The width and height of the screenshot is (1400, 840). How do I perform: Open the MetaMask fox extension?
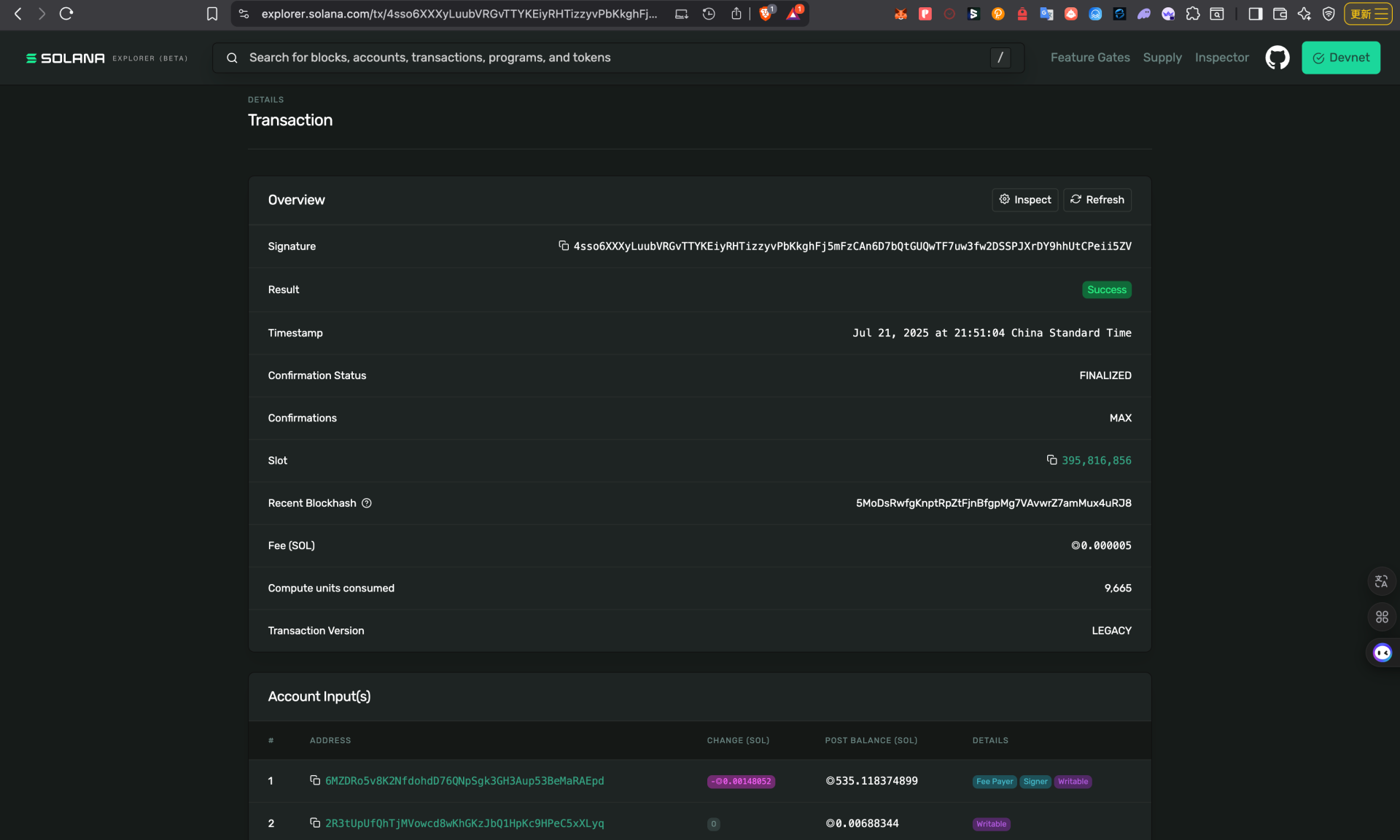[x=901, y=14]
